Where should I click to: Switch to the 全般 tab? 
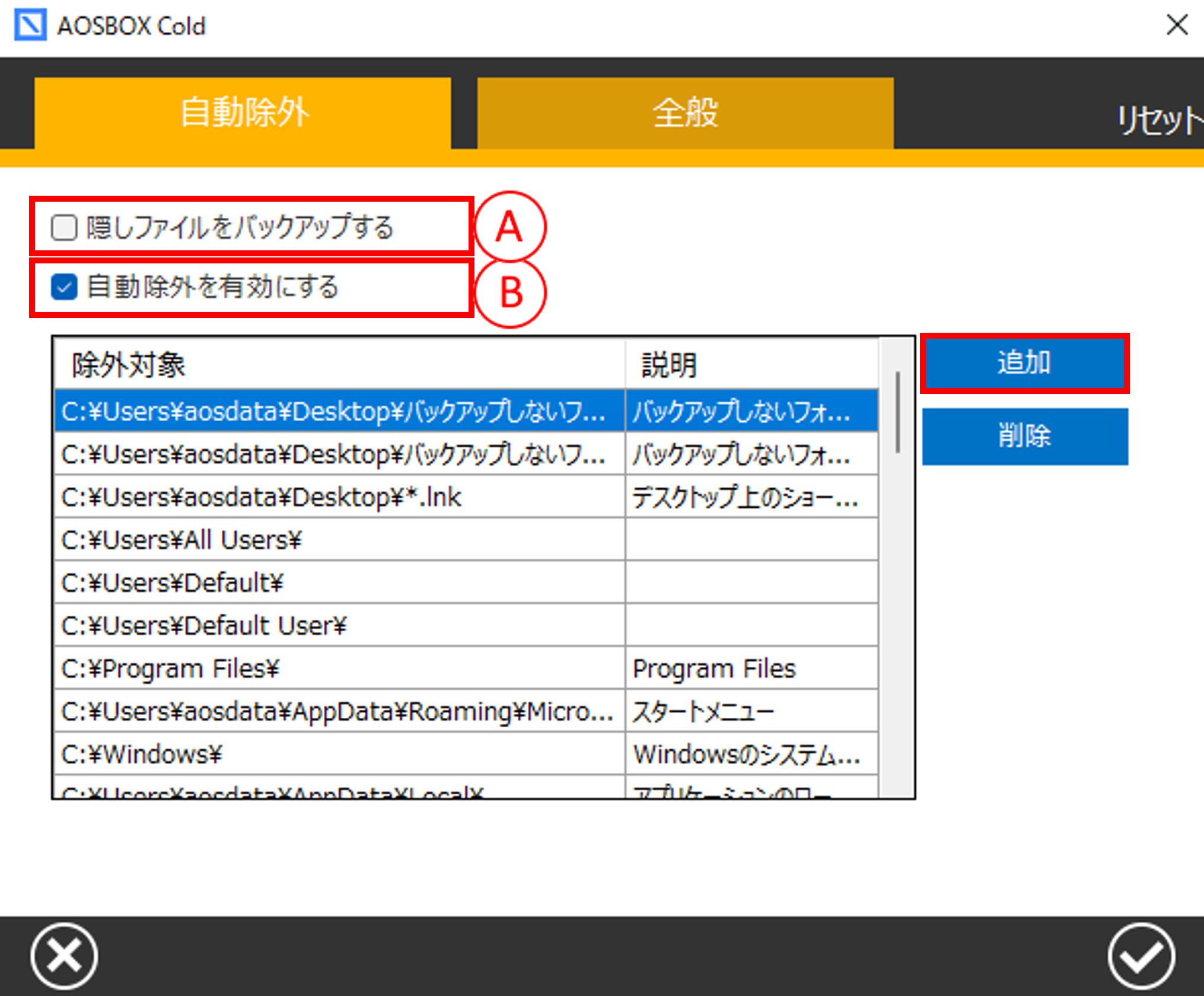click(685, 113)
